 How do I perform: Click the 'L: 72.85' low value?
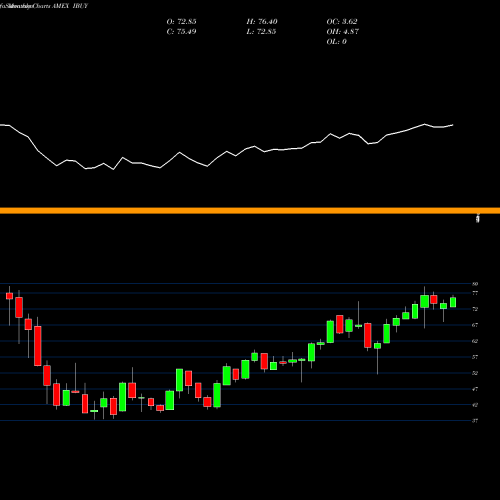261,32
